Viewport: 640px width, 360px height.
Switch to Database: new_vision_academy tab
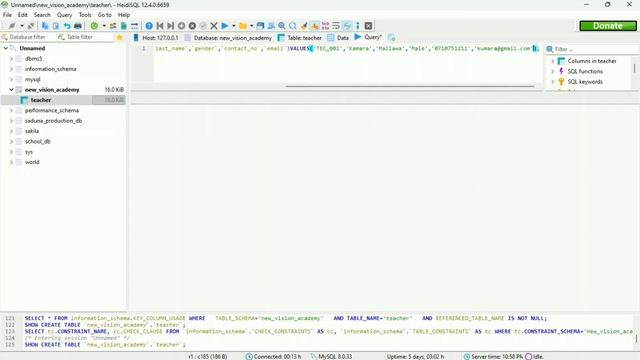tap(228, 38)
